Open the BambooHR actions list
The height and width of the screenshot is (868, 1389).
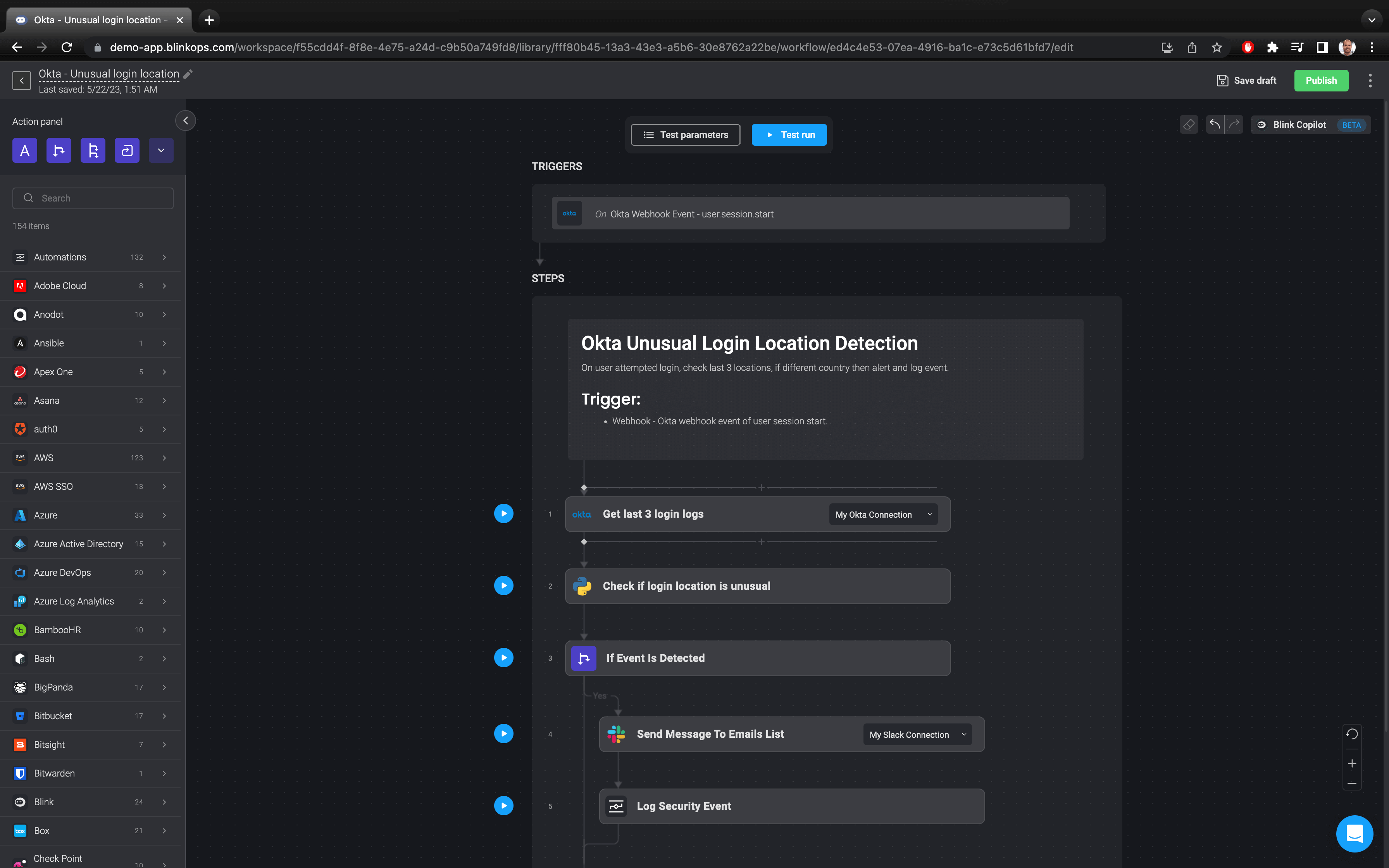pos(91,630)
